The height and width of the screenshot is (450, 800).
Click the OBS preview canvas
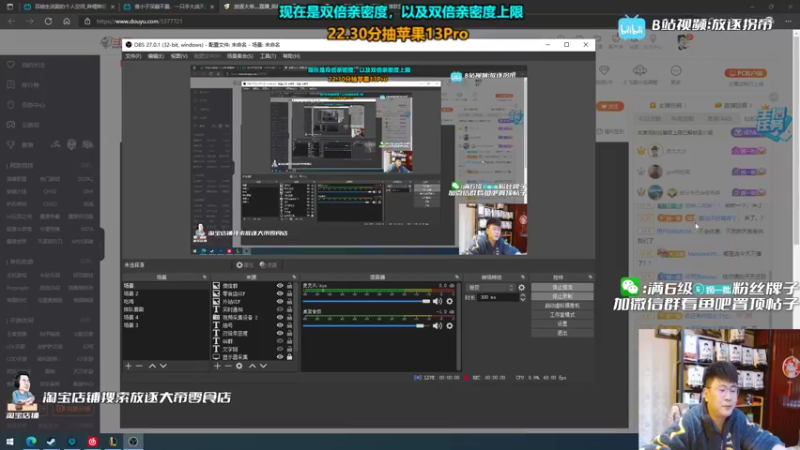tap(359, 159)
